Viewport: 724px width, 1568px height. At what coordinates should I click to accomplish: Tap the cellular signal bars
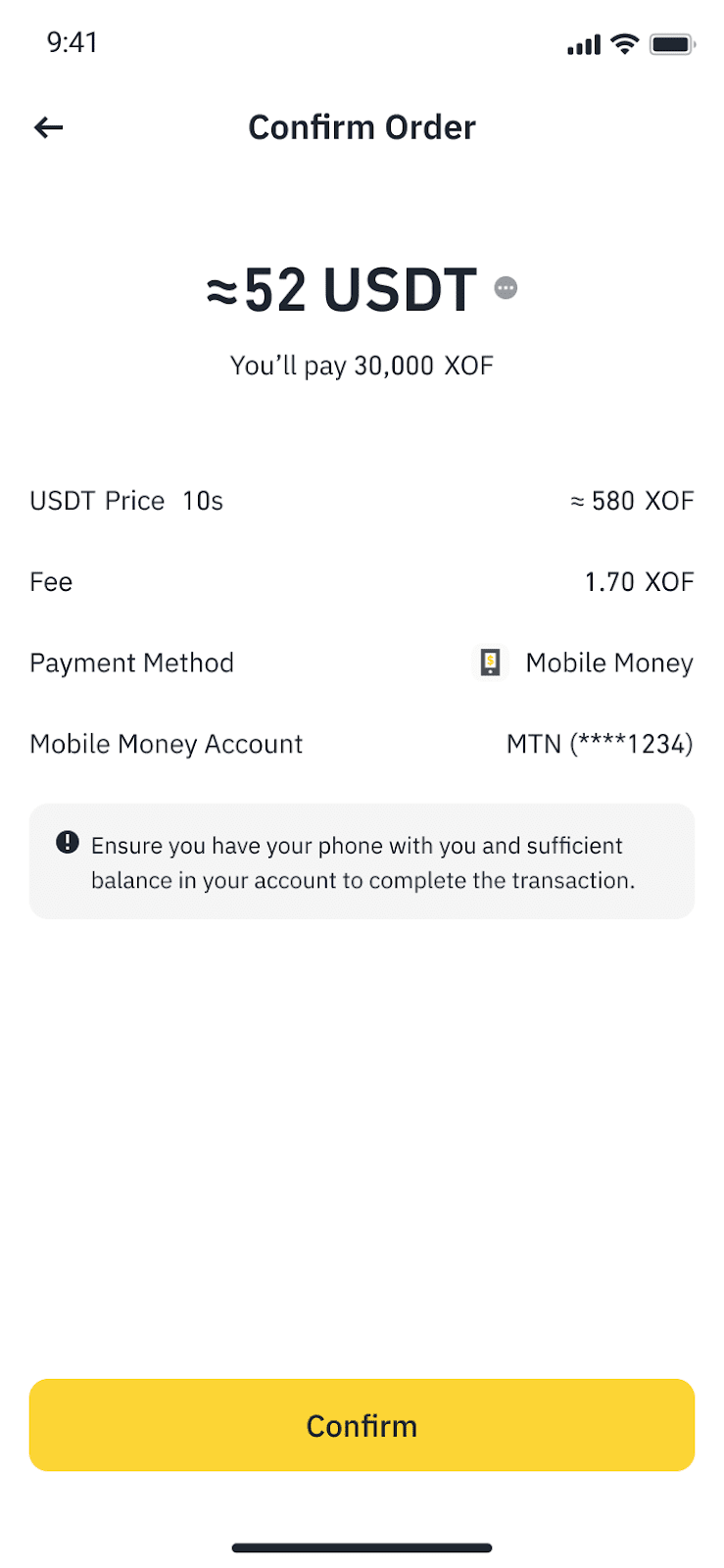[x=584, y=44]
